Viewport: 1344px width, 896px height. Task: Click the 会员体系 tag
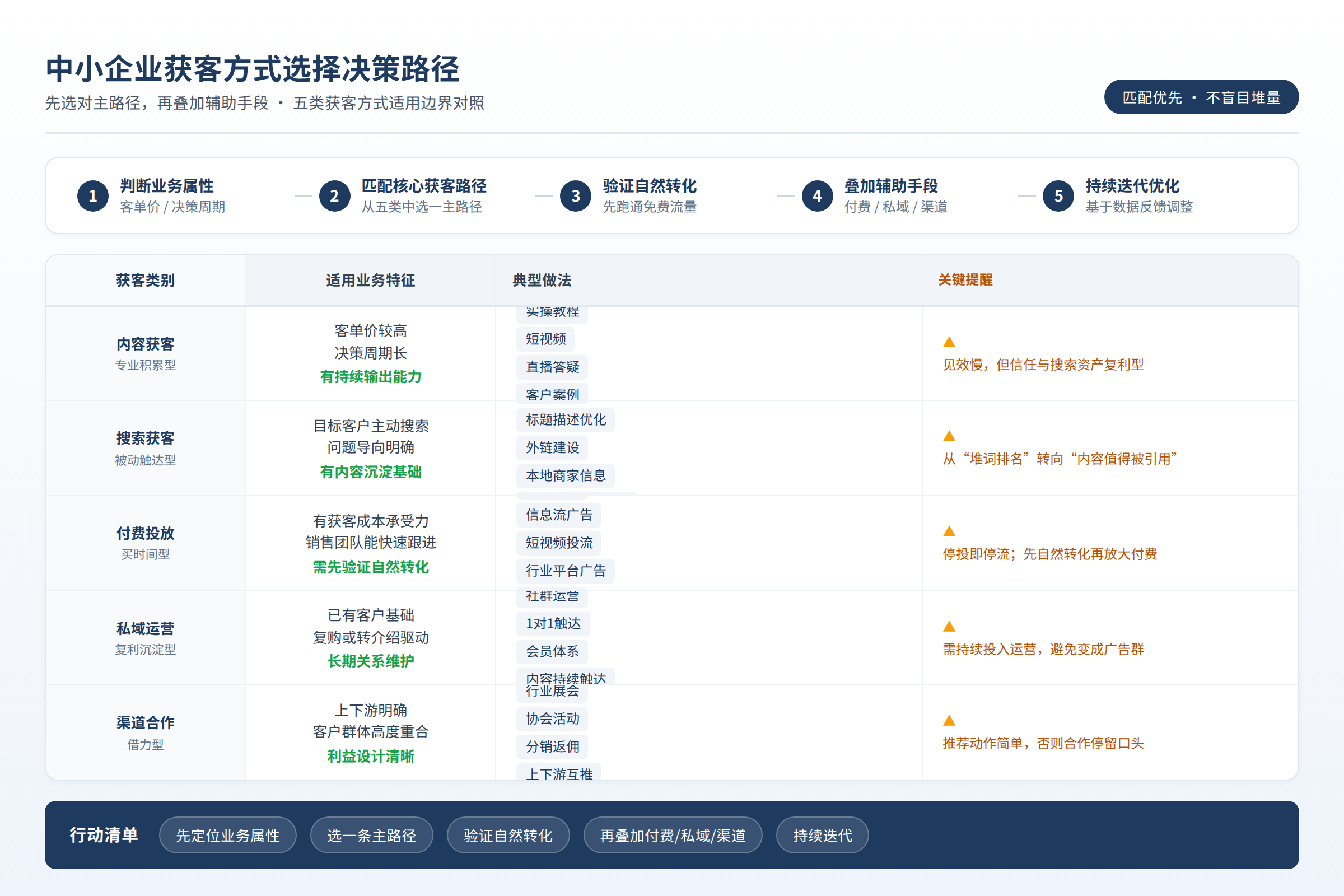(x=552, y=651)
